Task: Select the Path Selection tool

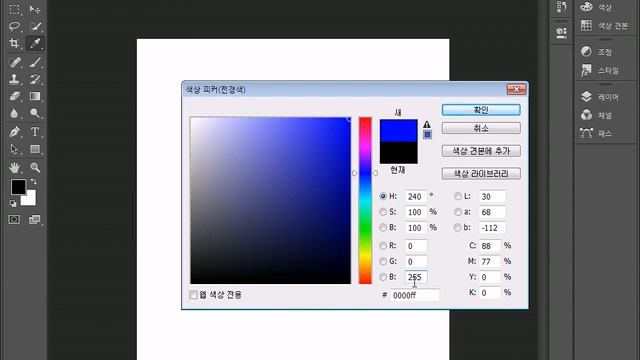Action: [14, 149]
